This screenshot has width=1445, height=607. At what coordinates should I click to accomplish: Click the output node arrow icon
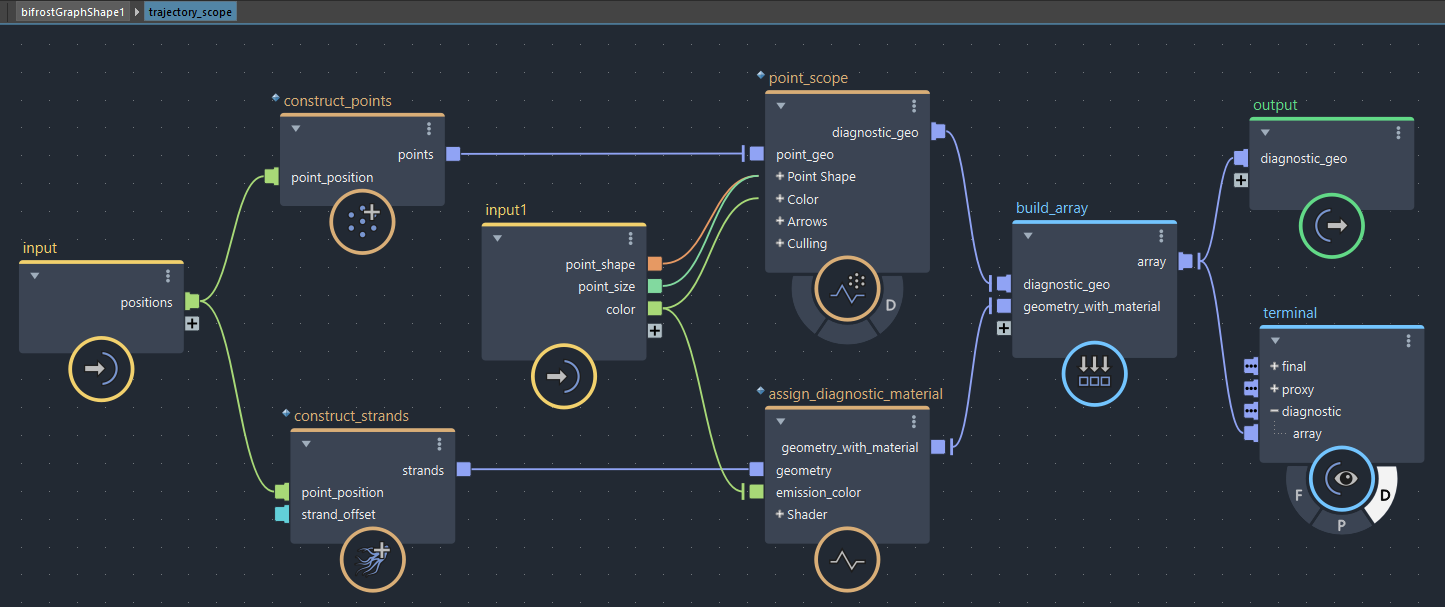(1331, 227)
